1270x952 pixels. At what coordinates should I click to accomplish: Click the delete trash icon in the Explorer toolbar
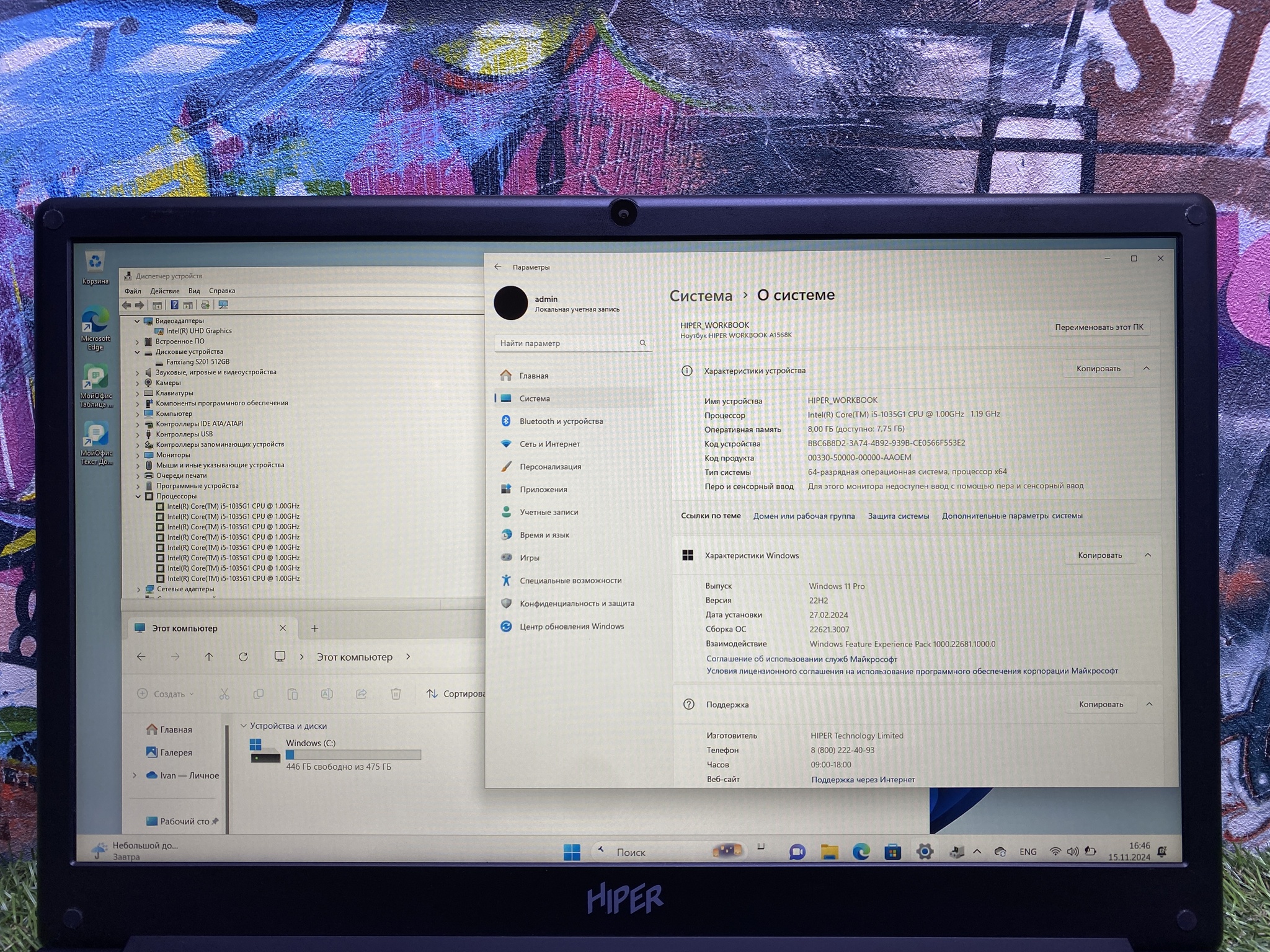coord(396,694)
